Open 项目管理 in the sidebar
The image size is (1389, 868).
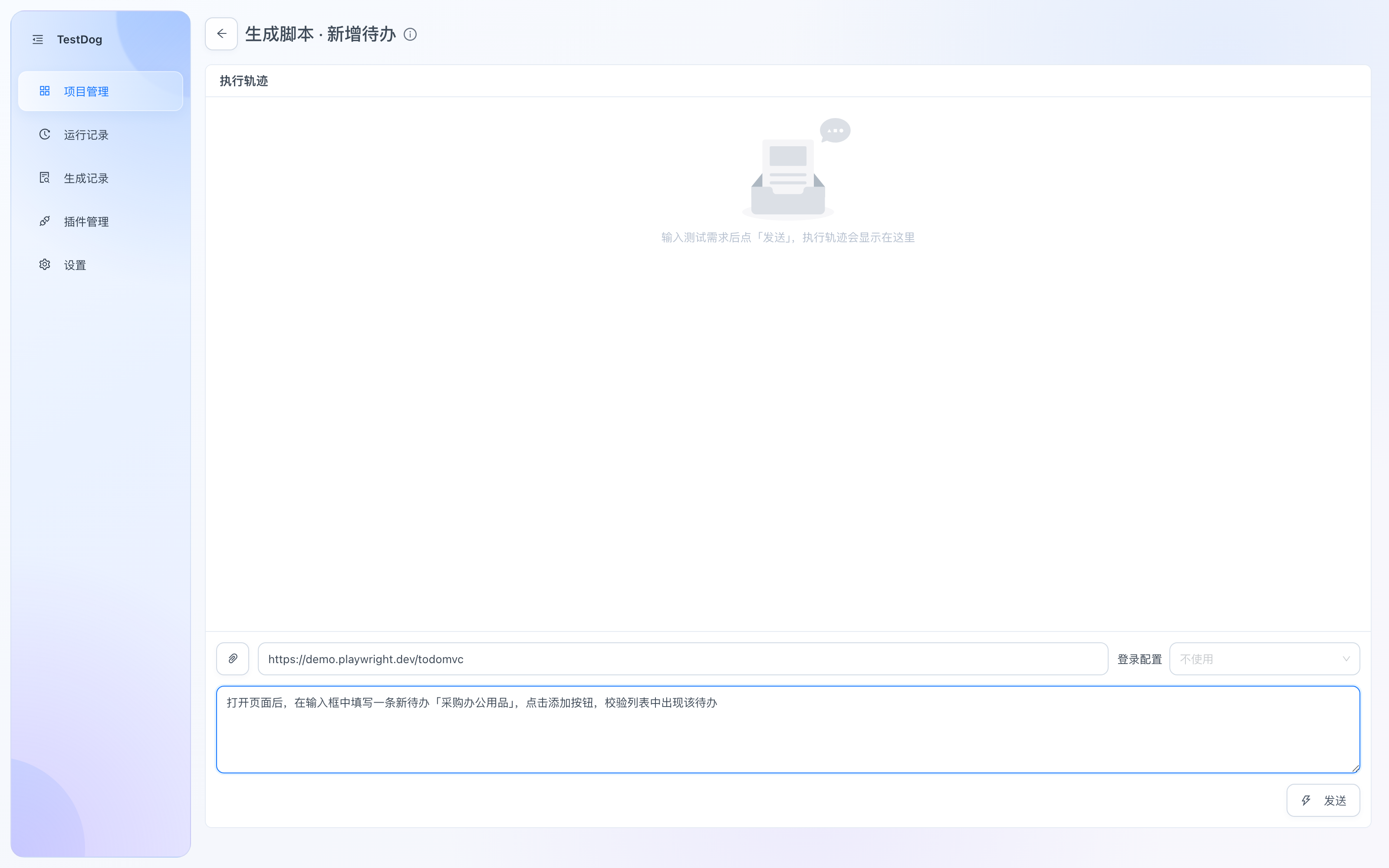pos(100,91)
